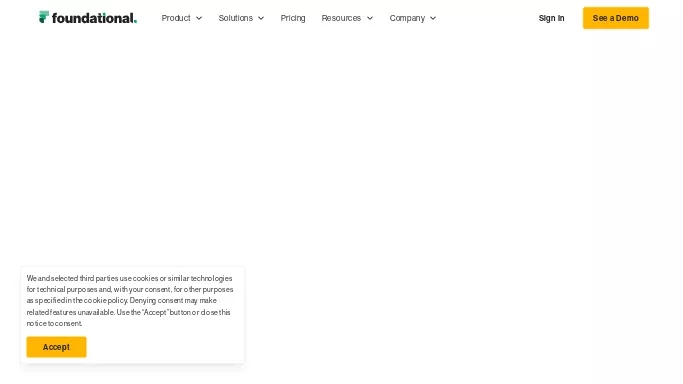Click the yellow See a Demo button
Screen dimensions: 683x384
pos(616,18)
